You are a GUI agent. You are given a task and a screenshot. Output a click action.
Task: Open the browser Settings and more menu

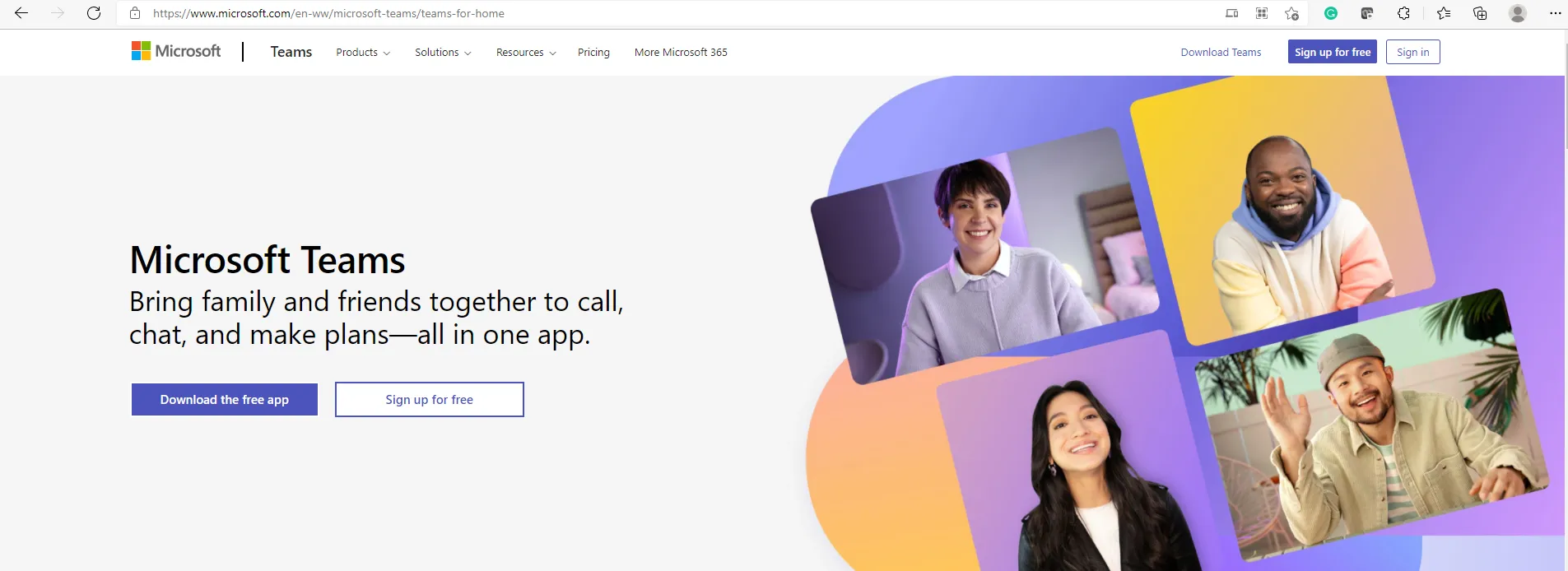[x=1555, y=13]
